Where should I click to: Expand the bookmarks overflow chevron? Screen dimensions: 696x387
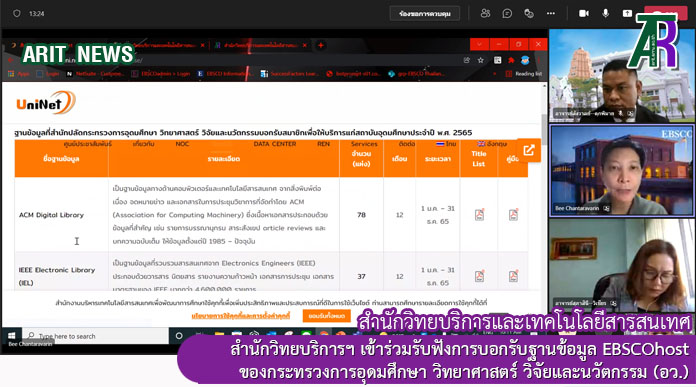click(495, 74)
